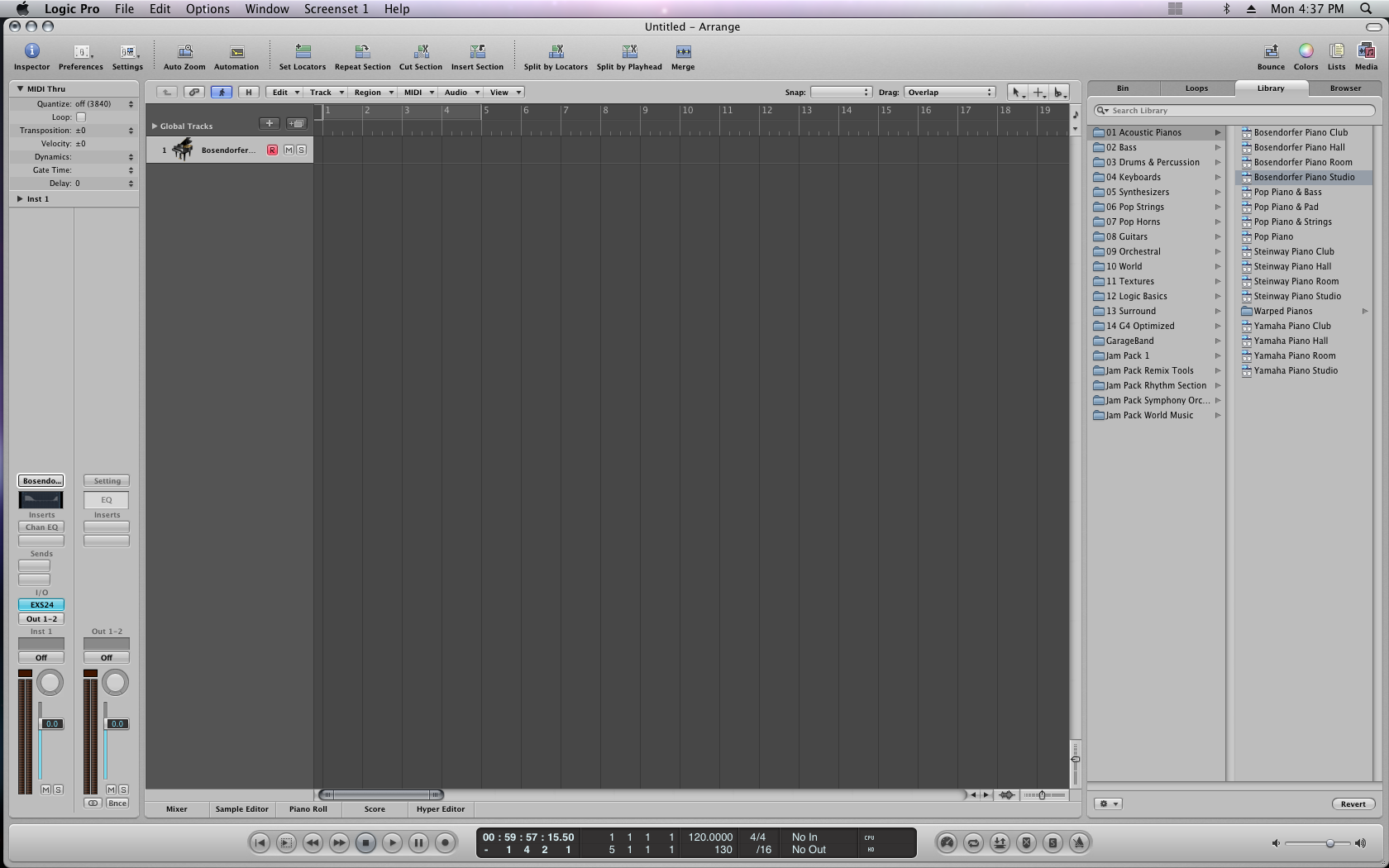The image size is (1389, 868).
Task: Open the Settings toolbar icon
Action: (x=127, y=56)
